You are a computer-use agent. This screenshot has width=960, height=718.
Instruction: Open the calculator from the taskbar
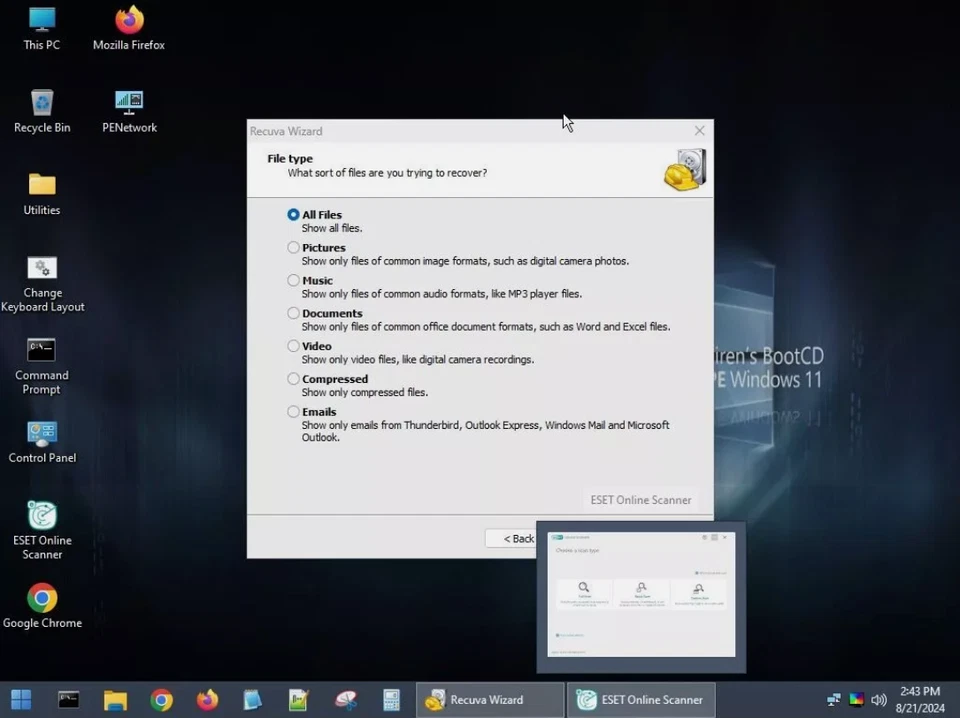(390, 699)
